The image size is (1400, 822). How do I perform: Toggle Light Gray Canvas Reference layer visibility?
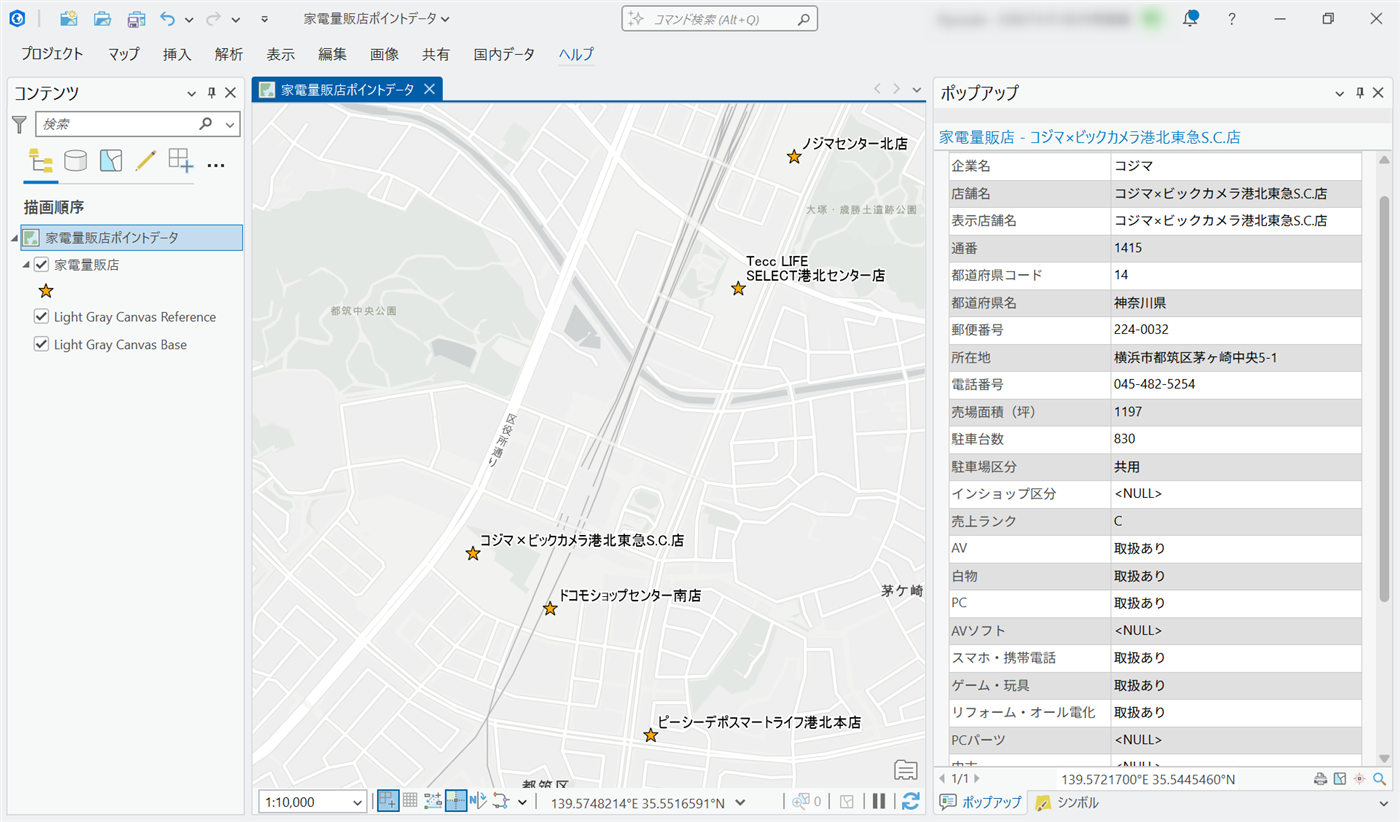(x=42, y=317)
